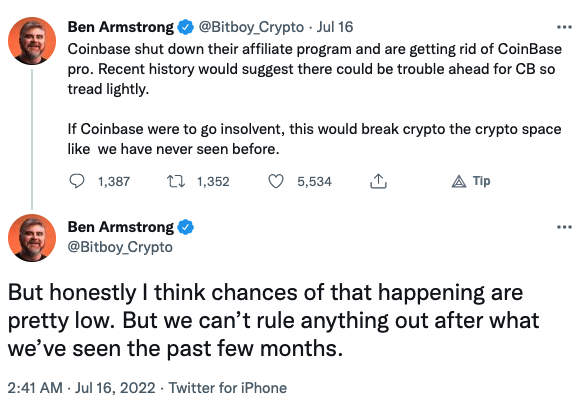587x408 pixels.
Task: Click the Jul 16 date link
Action: [x=335, y=27]
